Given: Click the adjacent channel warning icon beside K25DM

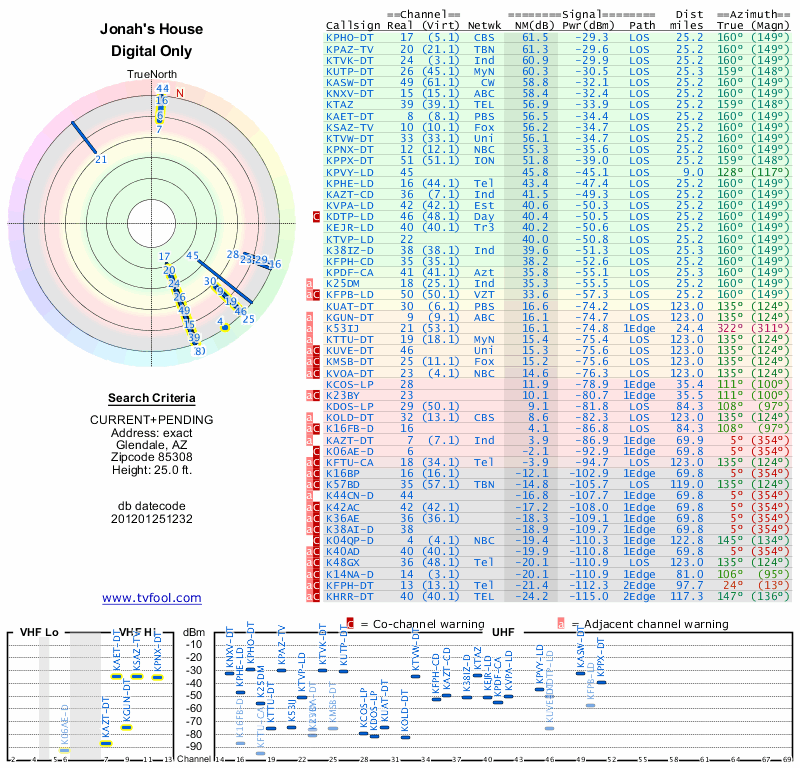Looking at the screenshot, I should click(309, 284).
